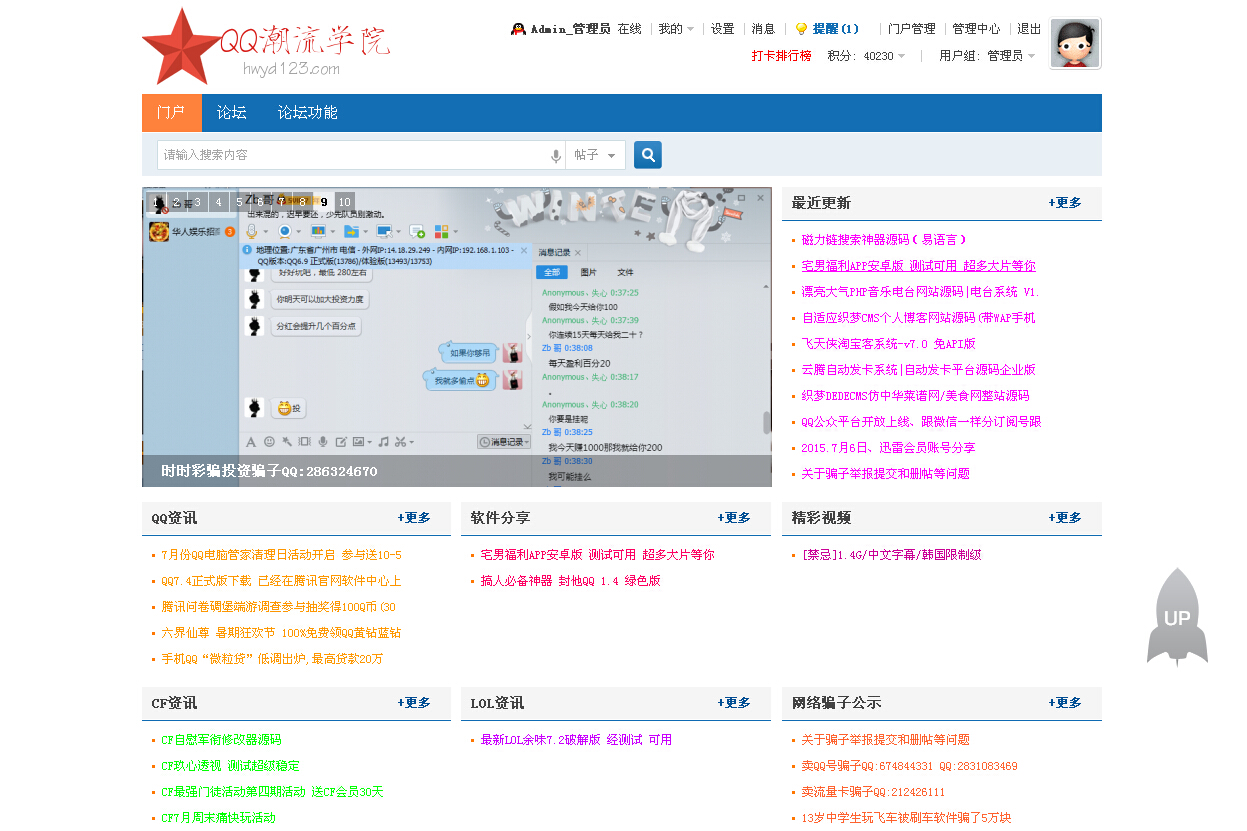Viewport: 1247px width, 831px height.
Task: Switch to the 门户 navigation tab
Action: point(171,113)
